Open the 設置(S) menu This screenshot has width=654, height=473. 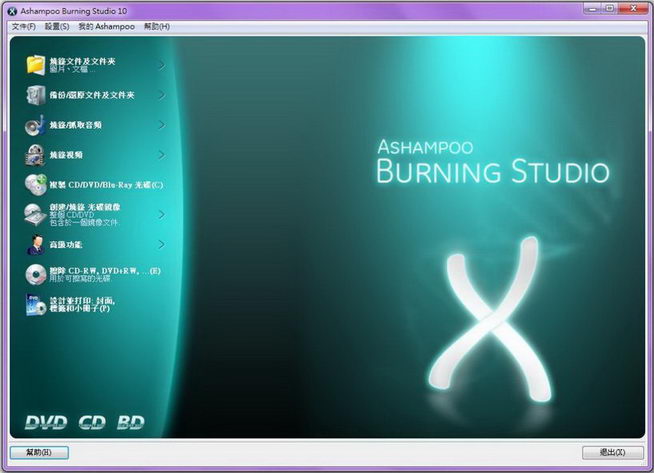click(x=57, y=26)
